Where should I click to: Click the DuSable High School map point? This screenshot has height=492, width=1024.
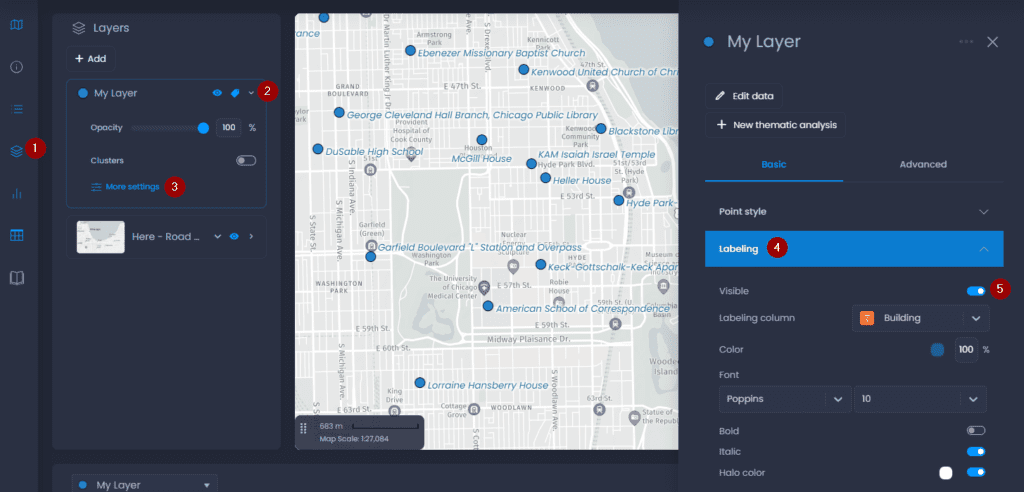click(x=317, y=149)
